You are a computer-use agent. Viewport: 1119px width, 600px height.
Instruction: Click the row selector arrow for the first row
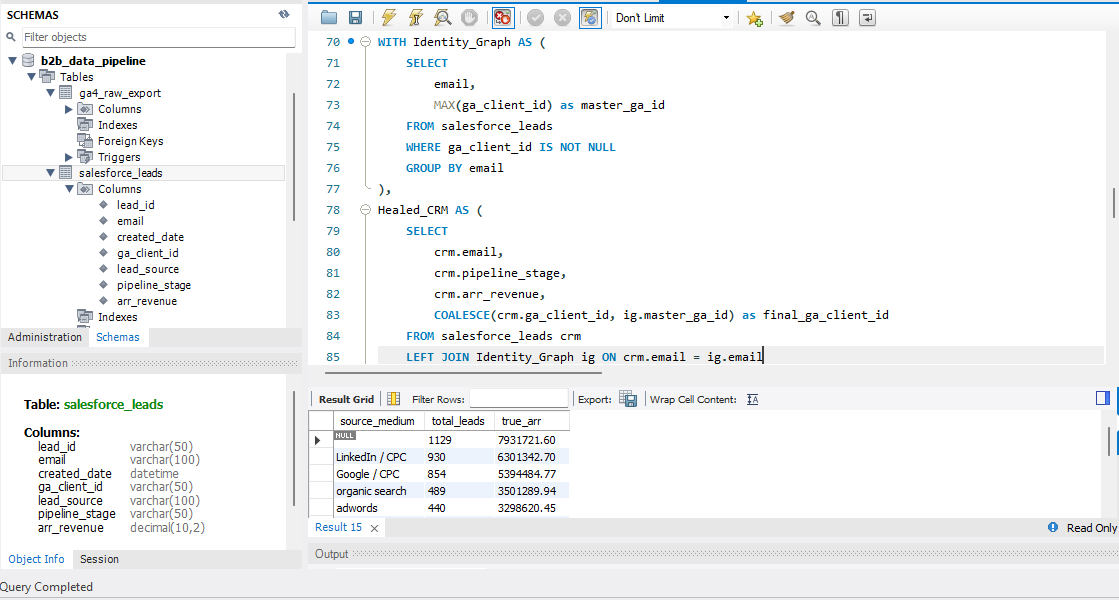(318, 440)
